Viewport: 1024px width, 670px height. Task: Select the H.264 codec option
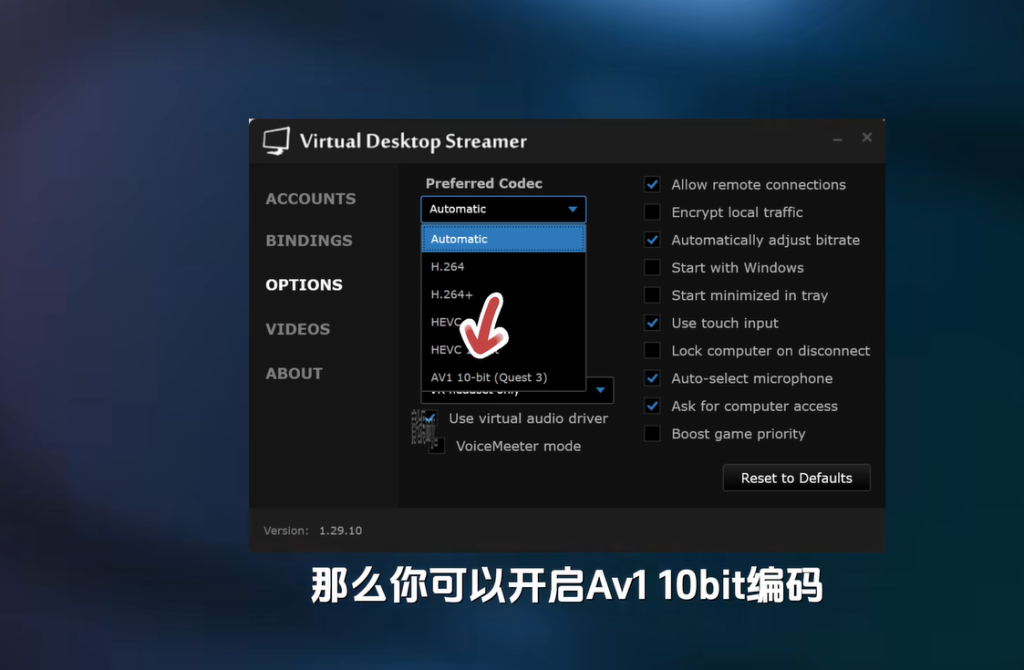[x=504, y=266]
